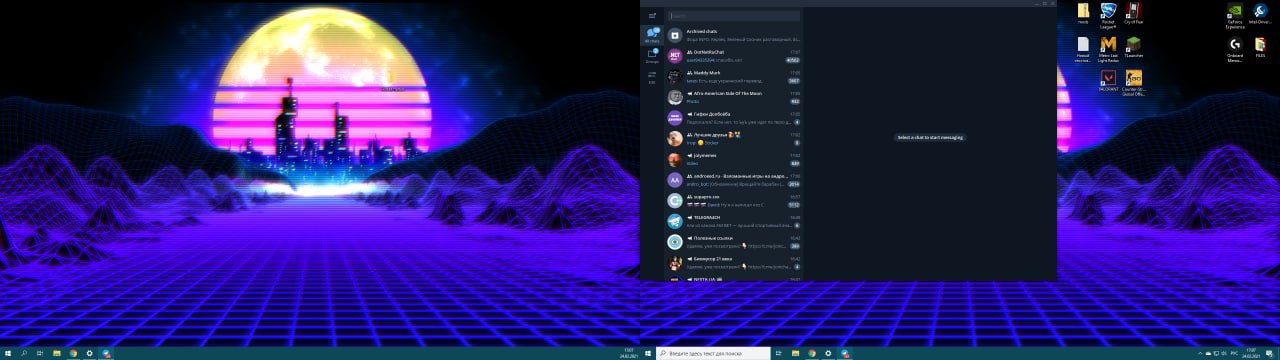The image size is (1280, 360).
Task: Open Start menu on left monitor taskbar
Action: point(8,353)
